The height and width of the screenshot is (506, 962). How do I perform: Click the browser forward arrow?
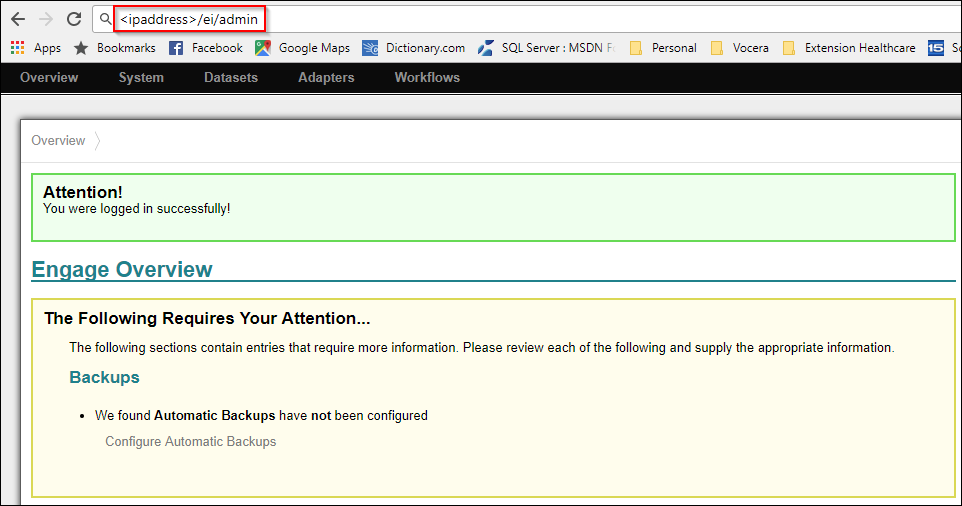click(46, 19)
